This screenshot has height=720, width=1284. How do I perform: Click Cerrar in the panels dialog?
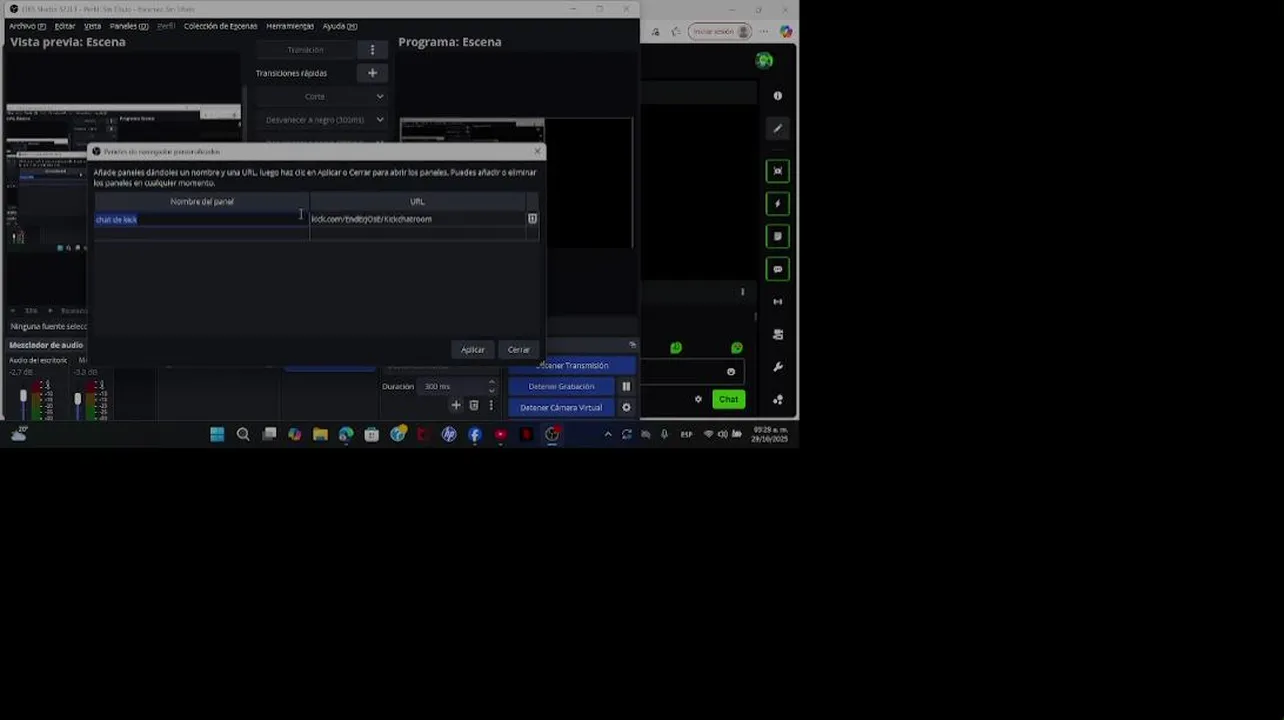pyautogui.click(x=519, y=350)
